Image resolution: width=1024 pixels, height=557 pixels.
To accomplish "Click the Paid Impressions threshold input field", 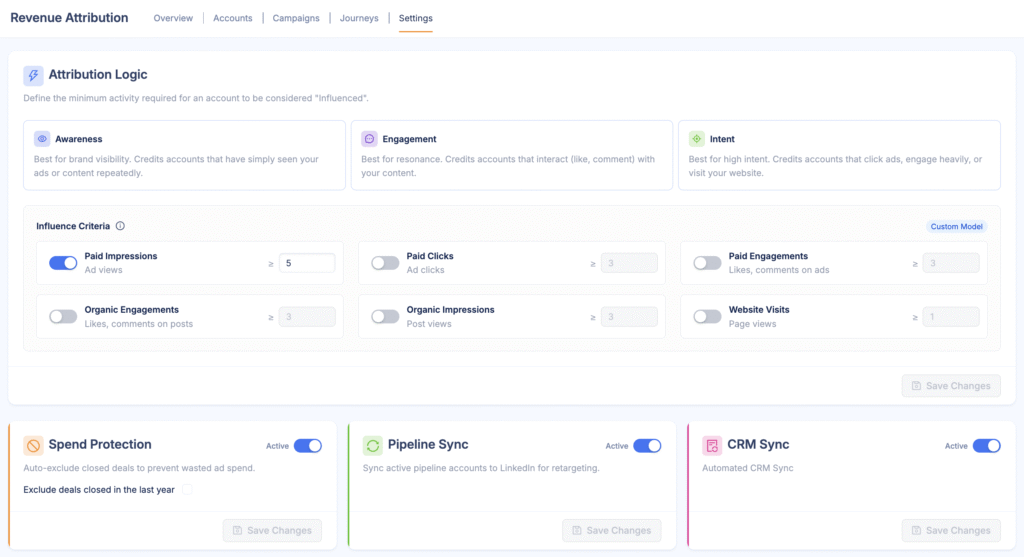I will (307, 263).
